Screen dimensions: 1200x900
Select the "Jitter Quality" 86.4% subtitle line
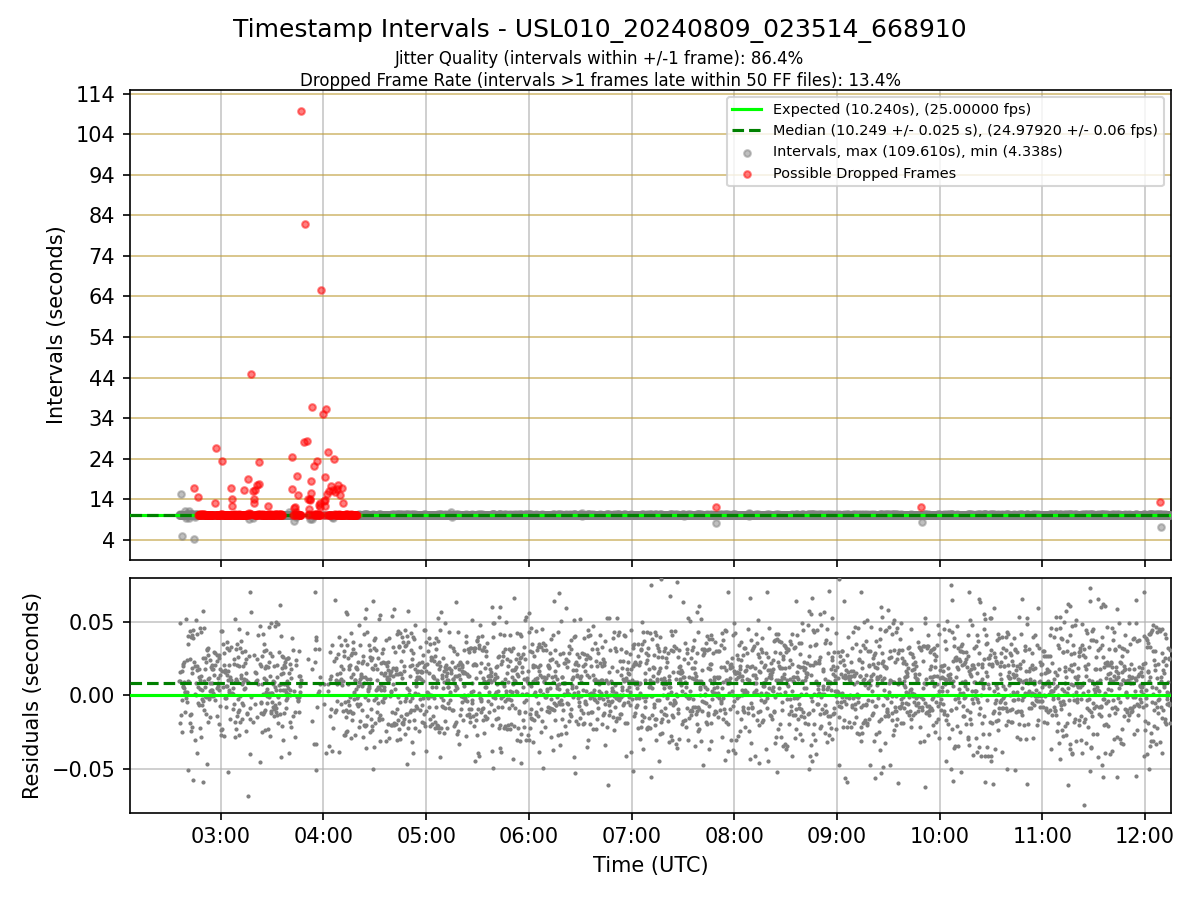(x=599, y=58)
